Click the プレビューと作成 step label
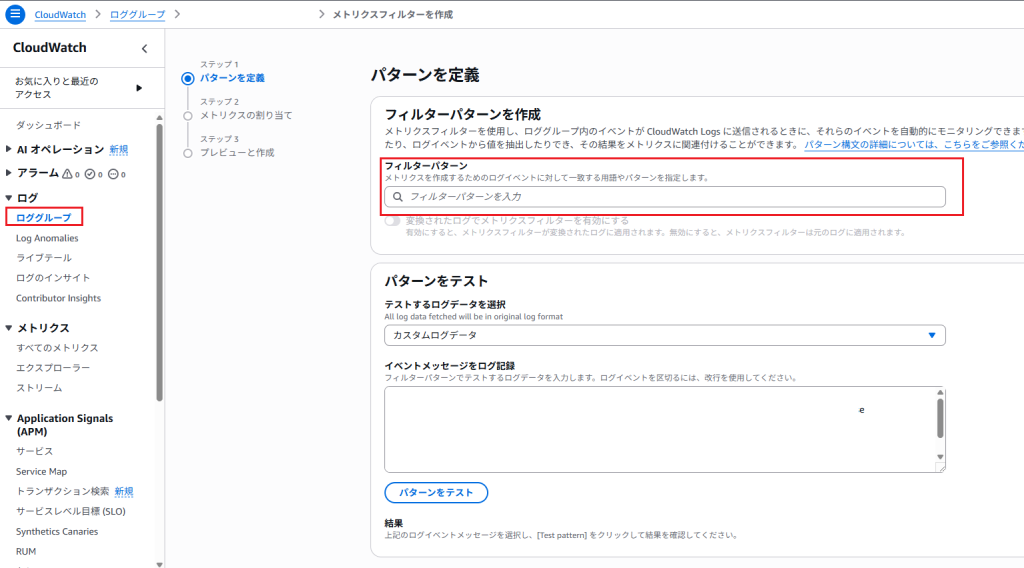Screen dimensions: 1024x568 tap(237, 153)
